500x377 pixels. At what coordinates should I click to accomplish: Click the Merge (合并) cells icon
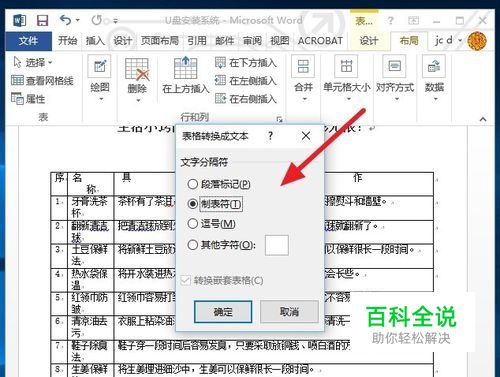pyautogui.click(x=303, y=66)
